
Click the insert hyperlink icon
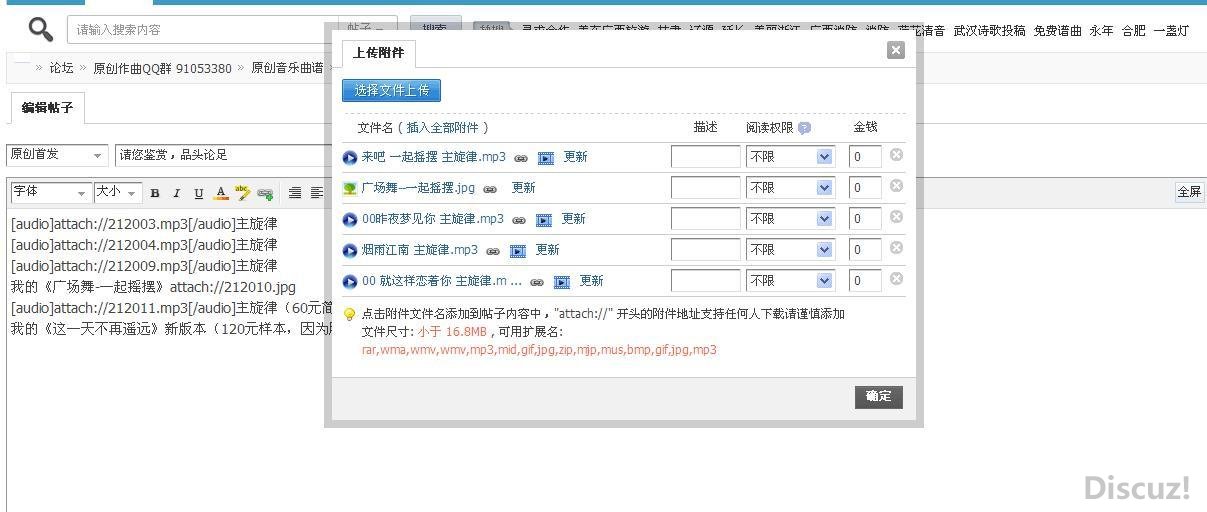coord(265,193)
